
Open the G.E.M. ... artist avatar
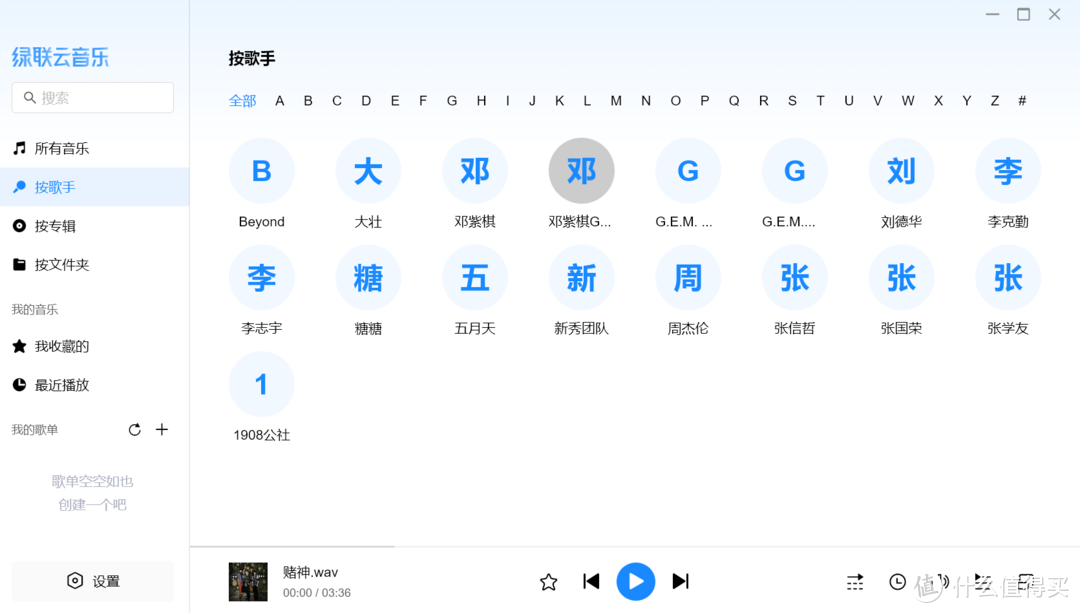[x=688, y=171]
